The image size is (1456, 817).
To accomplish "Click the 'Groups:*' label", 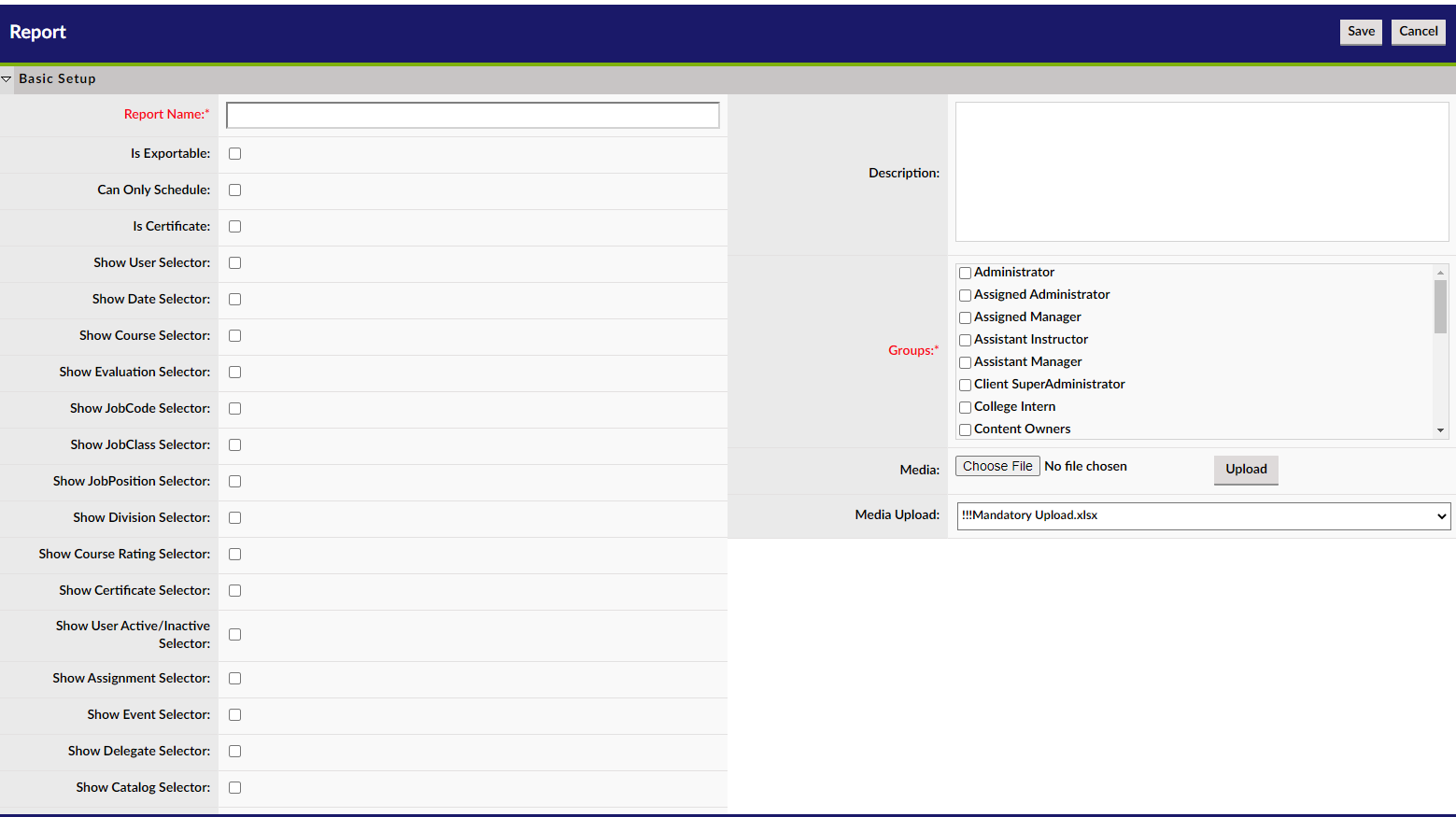I will click(x=913, y=350).
